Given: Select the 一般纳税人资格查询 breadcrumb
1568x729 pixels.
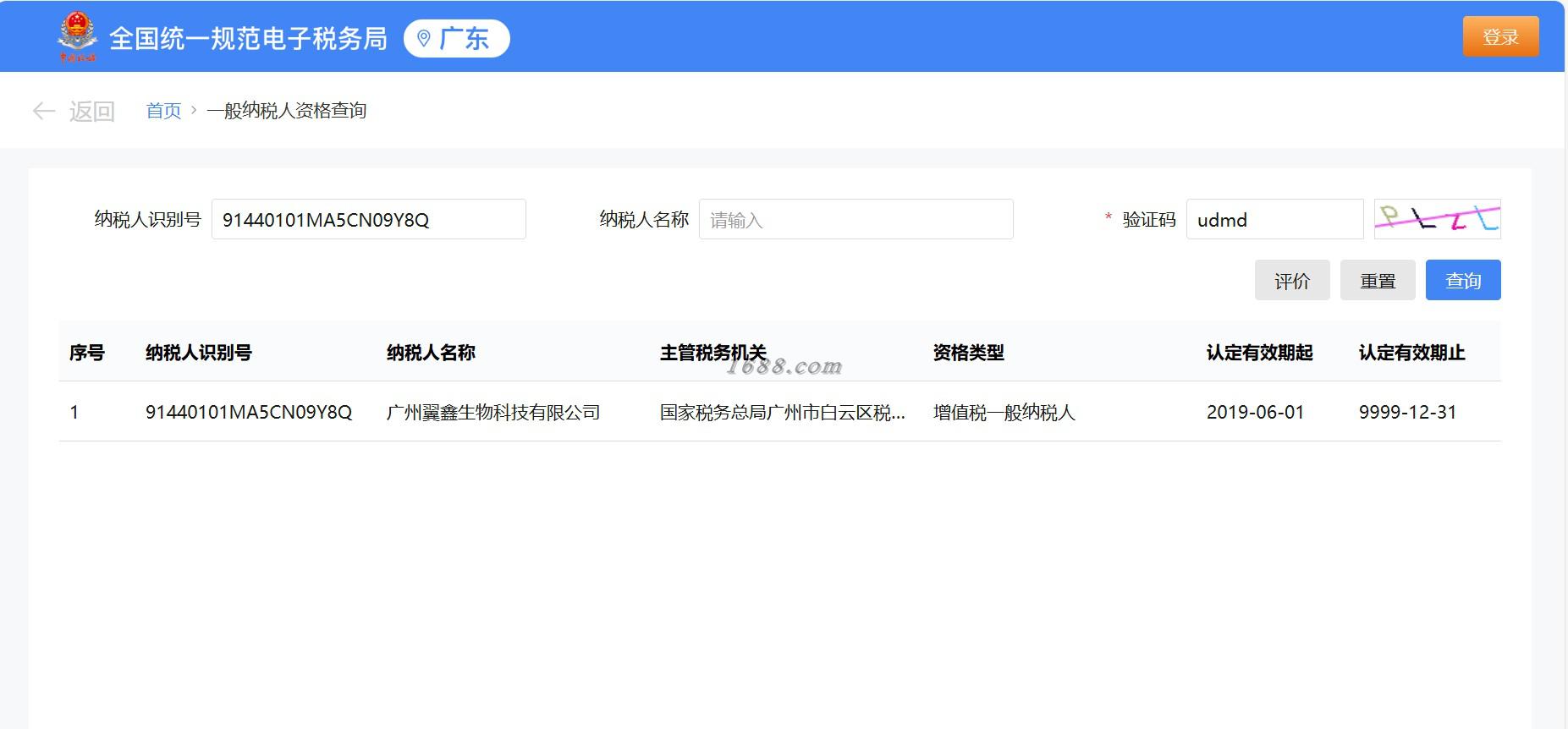Looking at the screenshot, I should pos(287,111).
